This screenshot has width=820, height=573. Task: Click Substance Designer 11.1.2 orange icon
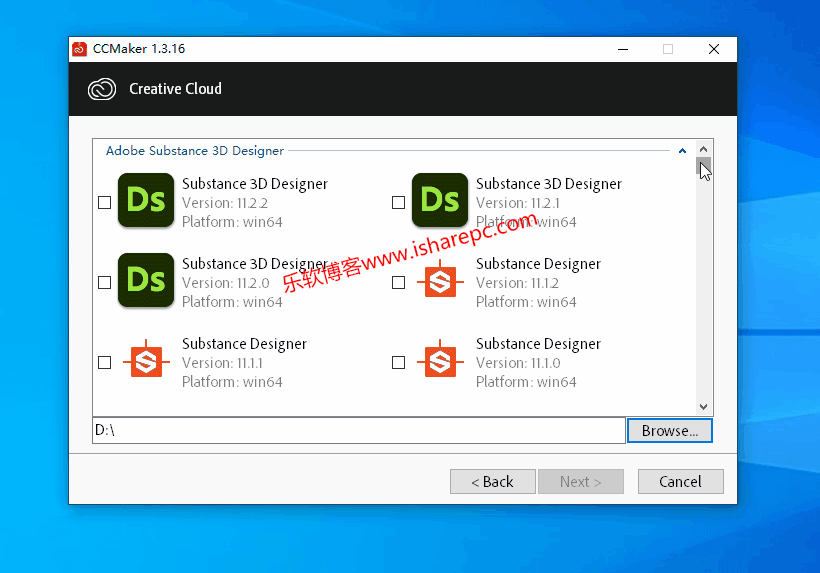[x=440, y=281]
